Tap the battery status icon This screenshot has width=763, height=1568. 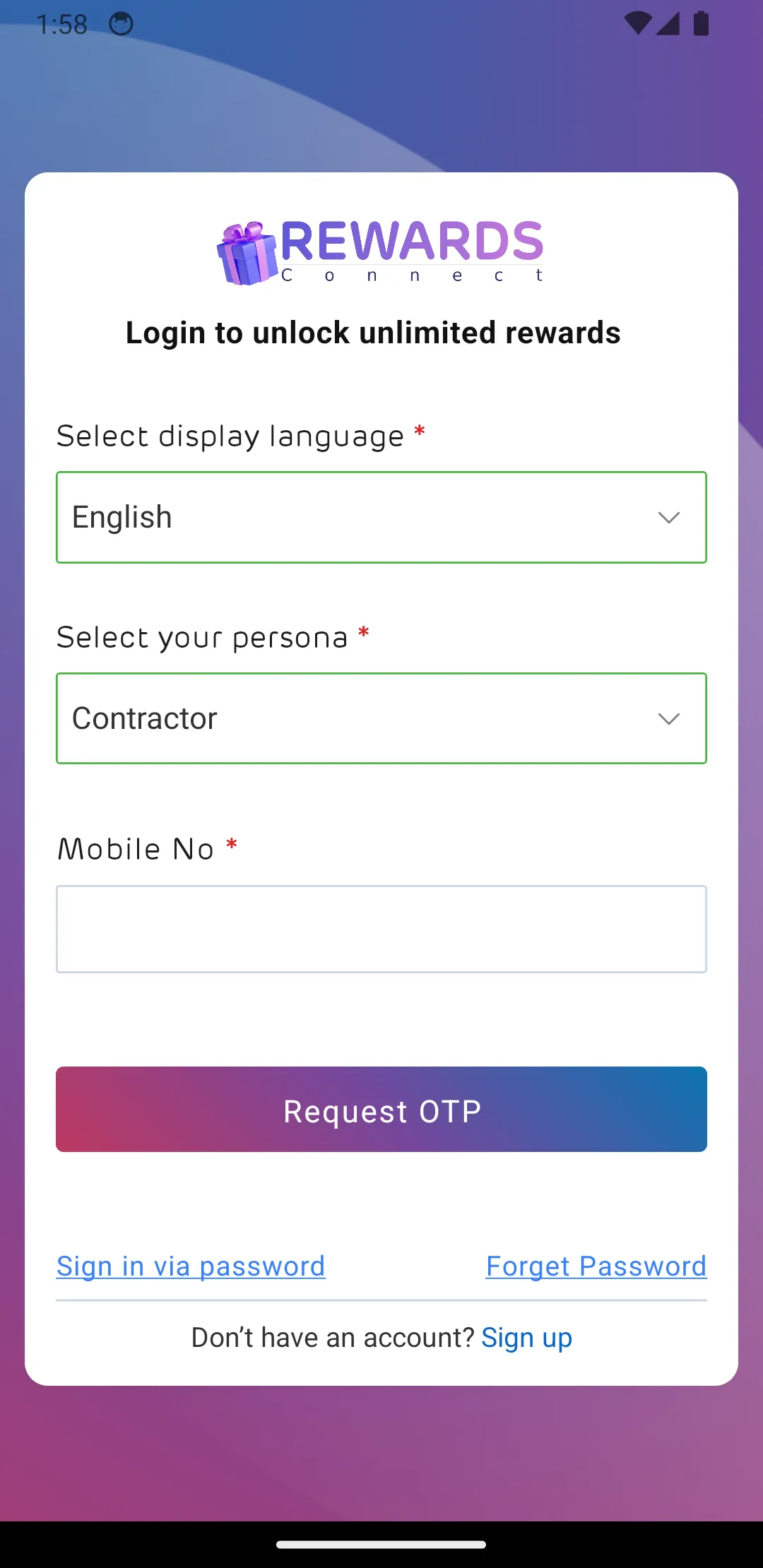click(x=701, y=23)
